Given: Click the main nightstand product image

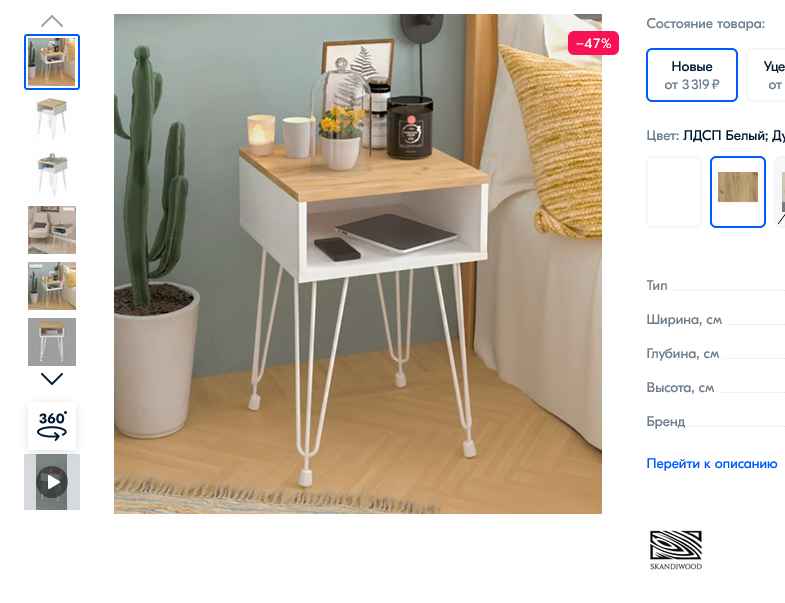Looking at the screenshot, I should point(358,264).
